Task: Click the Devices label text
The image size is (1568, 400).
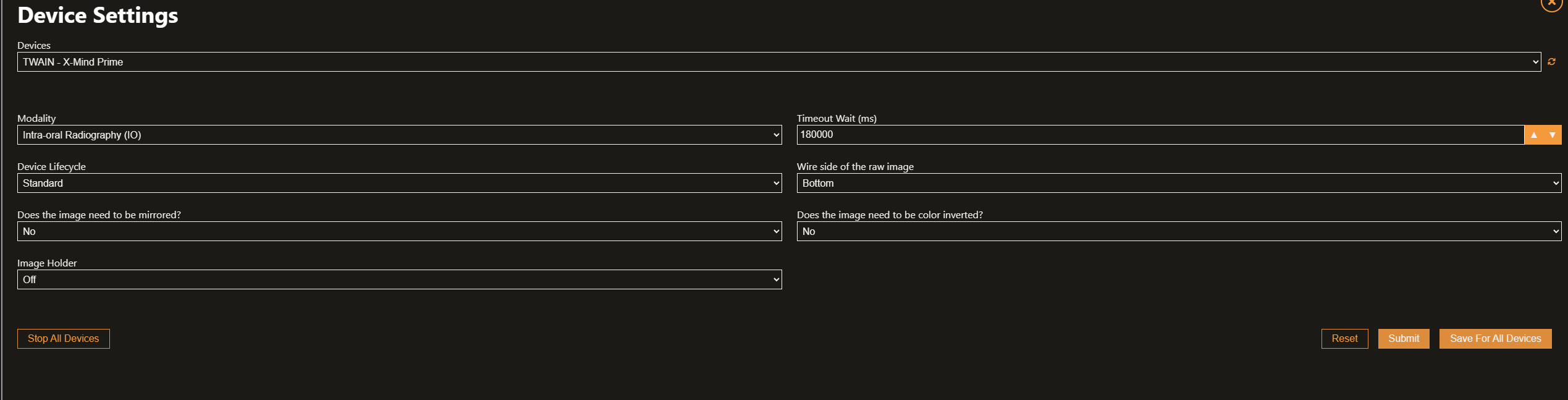Action: 34,46
